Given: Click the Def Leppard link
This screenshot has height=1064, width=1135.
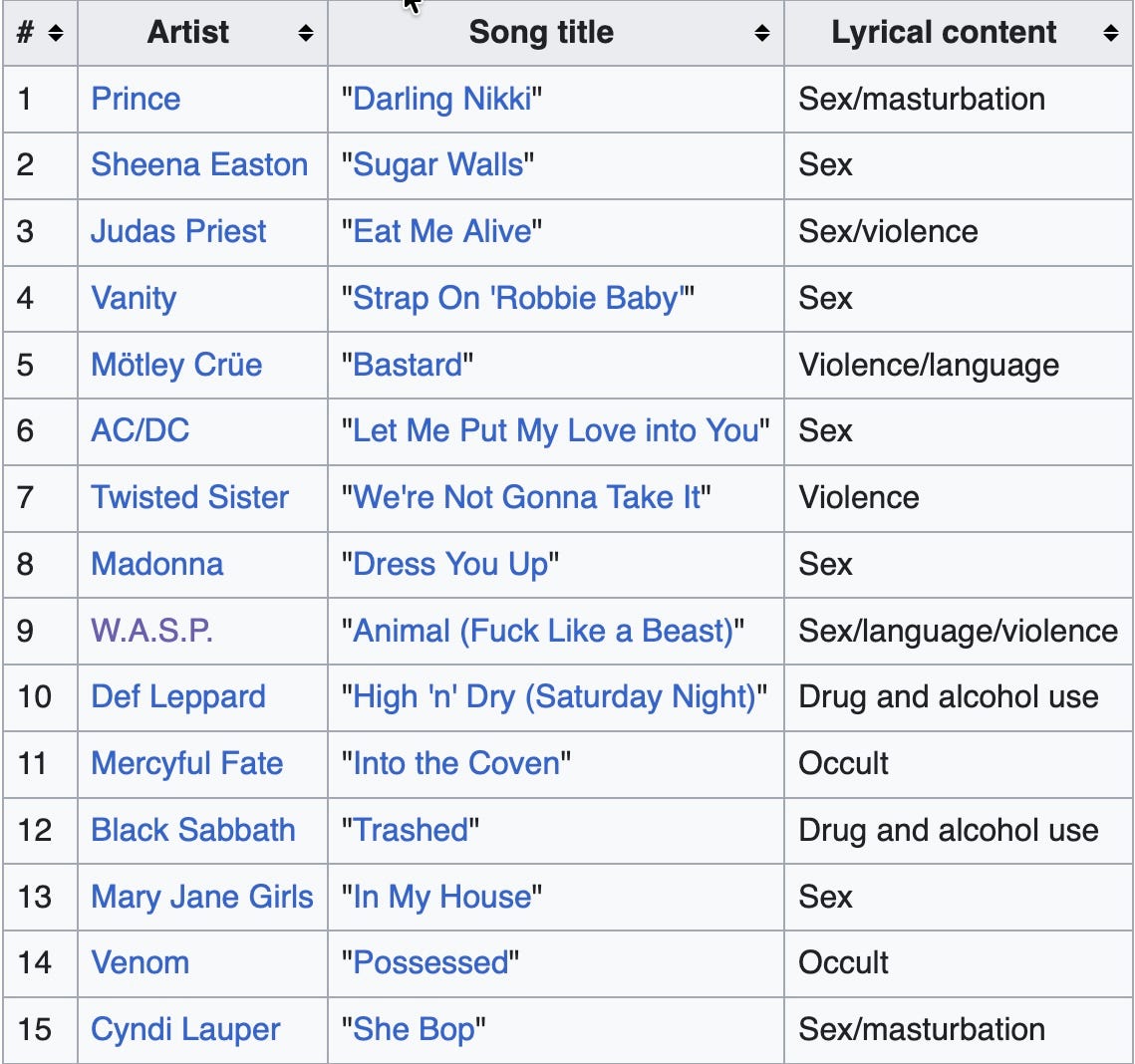Looking at the screenshot, I should 178,697.
